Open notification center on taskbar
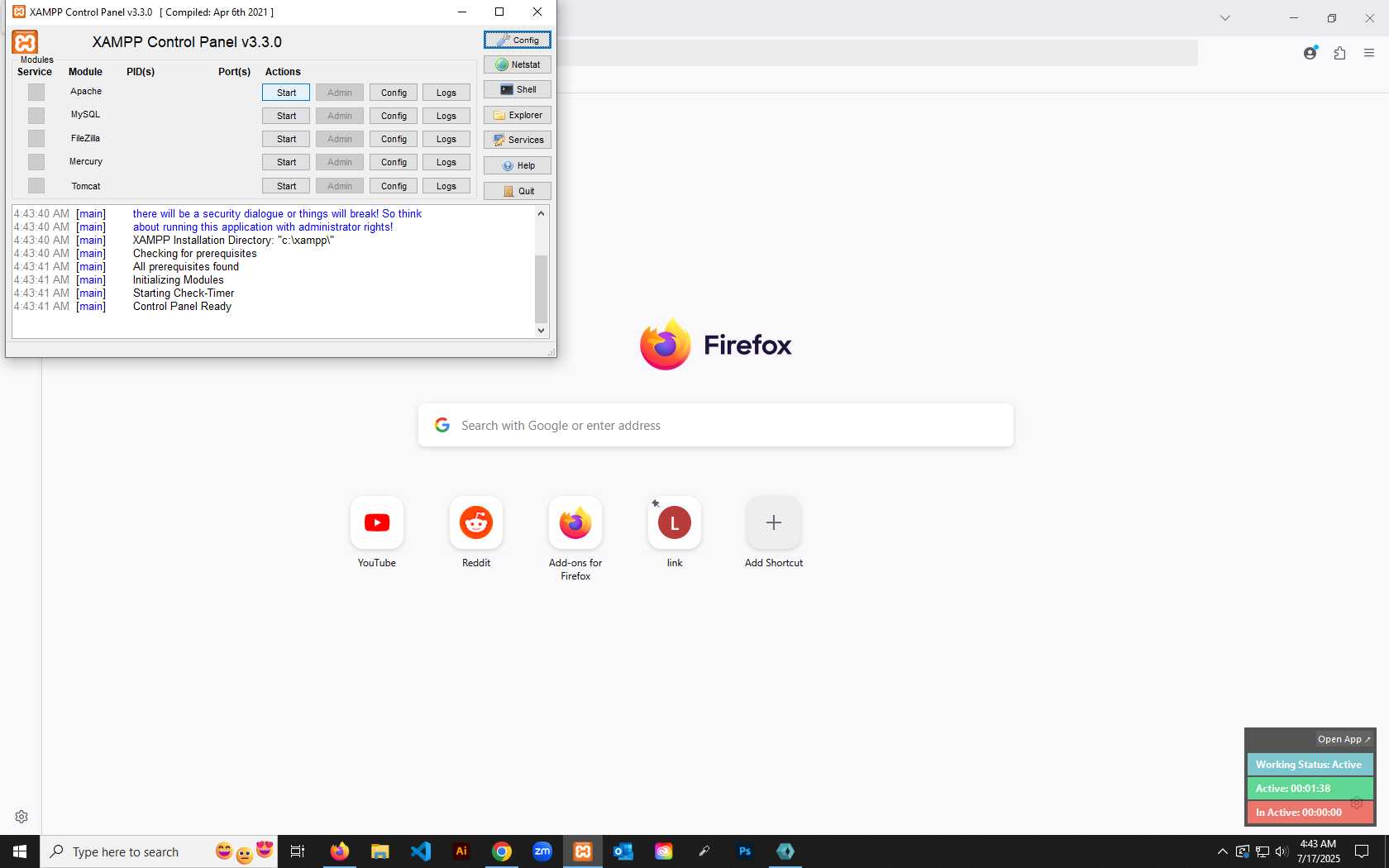The image size is (1389, 868). [x=1362, y=851]
